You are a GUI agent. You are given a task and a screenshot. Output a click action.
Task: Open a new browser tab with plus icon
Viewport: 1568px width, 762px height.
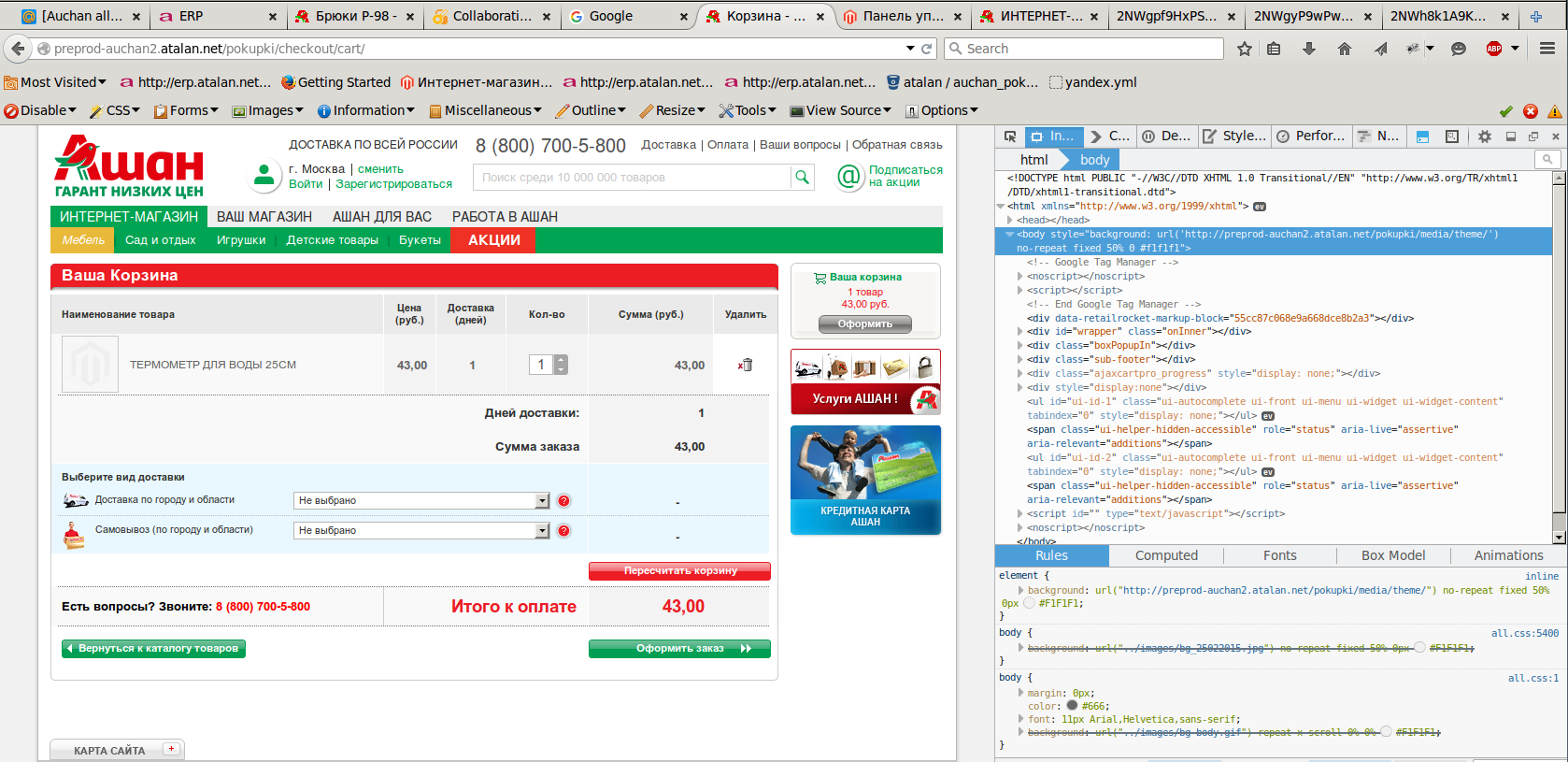point(1536,16)
